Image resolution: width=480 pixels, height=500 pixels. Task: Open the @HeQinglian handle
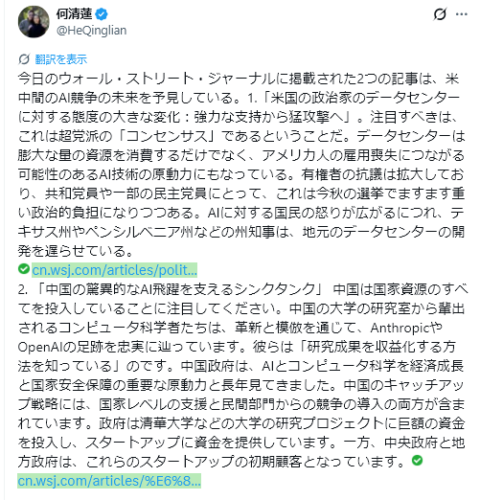pyautogui.click(x=91, y=31)
